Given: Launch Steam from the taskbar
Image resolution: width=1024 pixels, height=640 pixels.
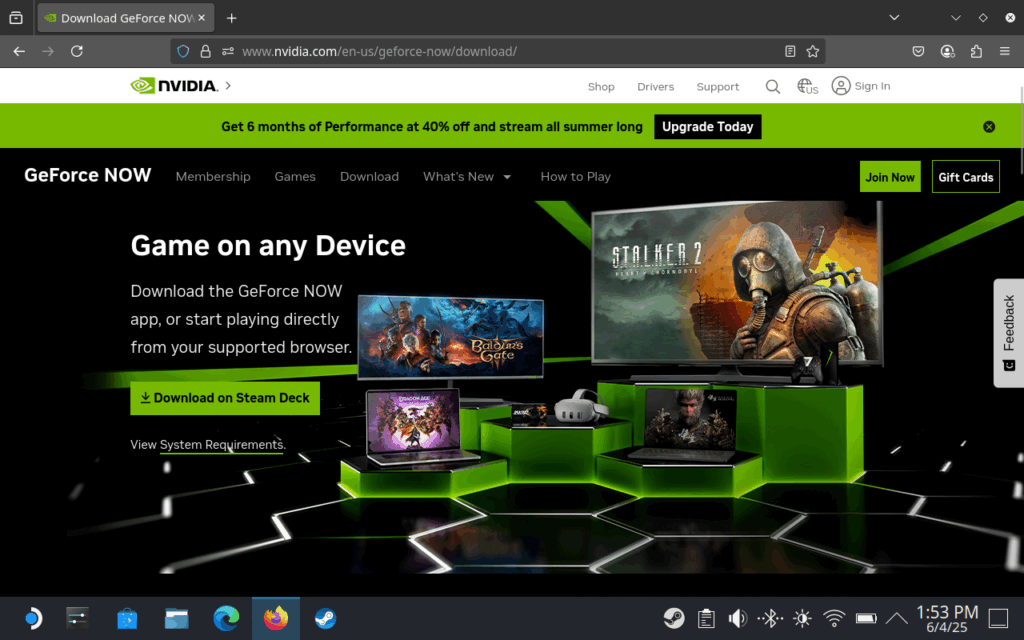Looking at the screenshot, I should pos(325,618).
